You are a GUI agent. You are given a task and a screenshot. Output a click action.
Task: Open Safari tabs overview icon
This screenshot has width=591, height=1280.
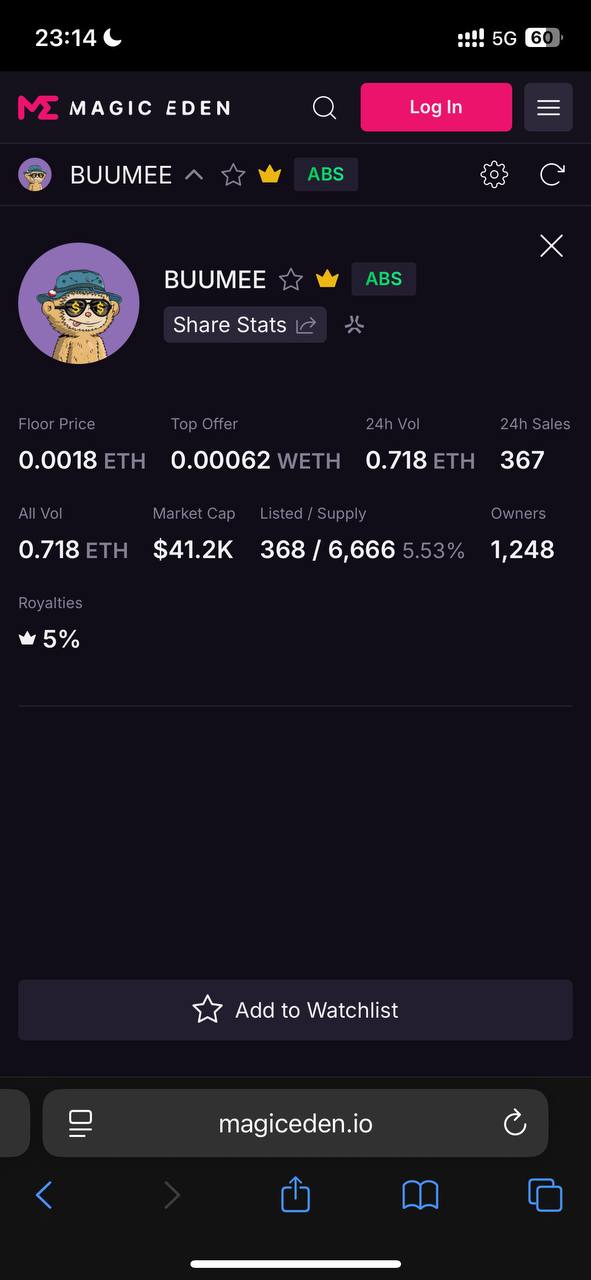tap(545, 1194)
